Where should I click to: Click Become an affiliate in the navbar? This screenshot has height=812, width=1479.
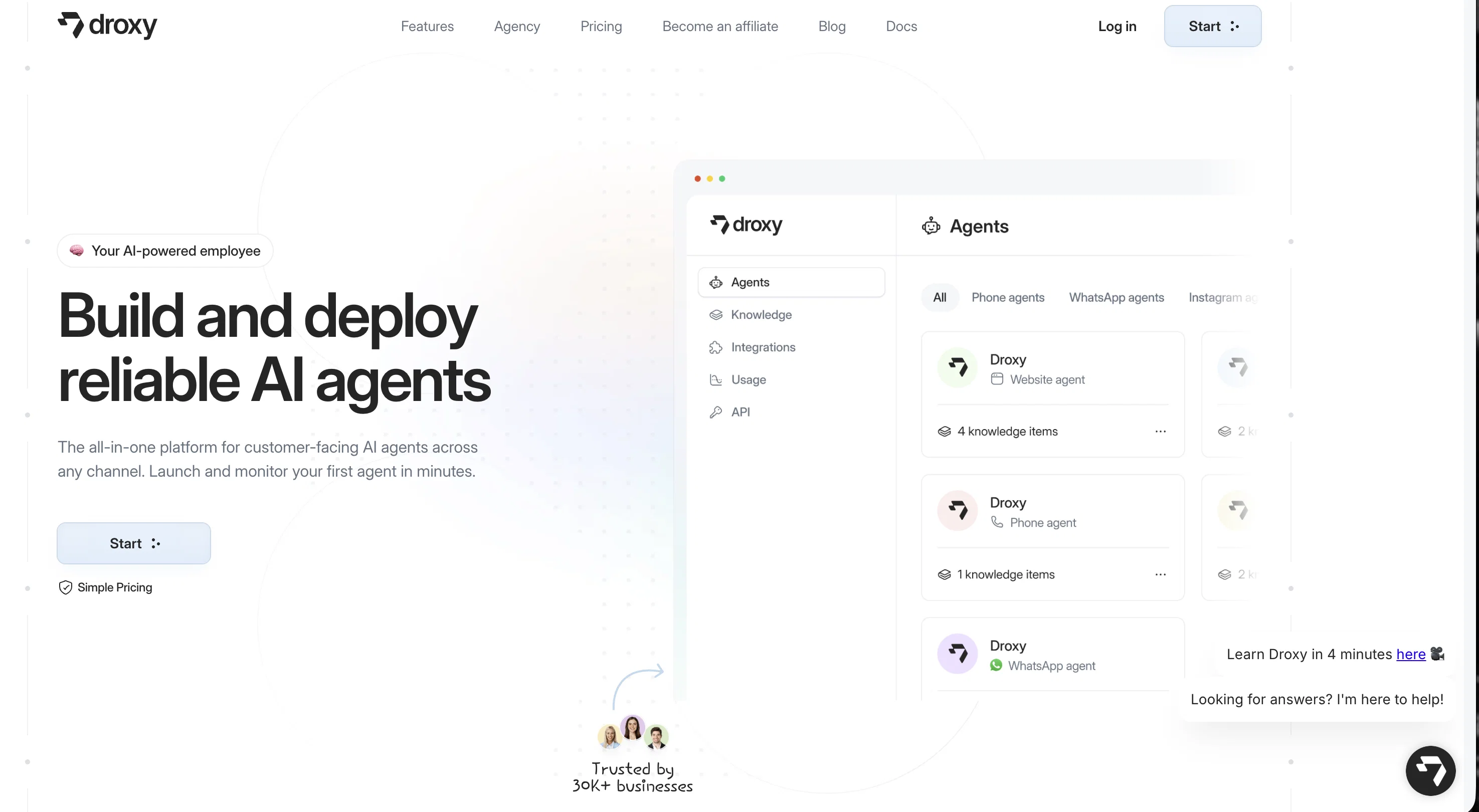720,27
